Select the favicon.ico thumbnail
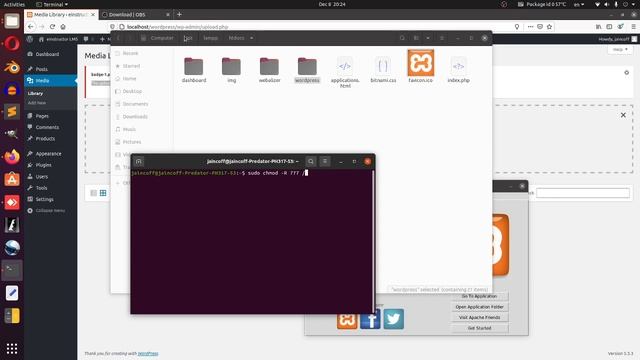This screenshot has height=360, width=640. pyautogui.click(x=421, y=63)
